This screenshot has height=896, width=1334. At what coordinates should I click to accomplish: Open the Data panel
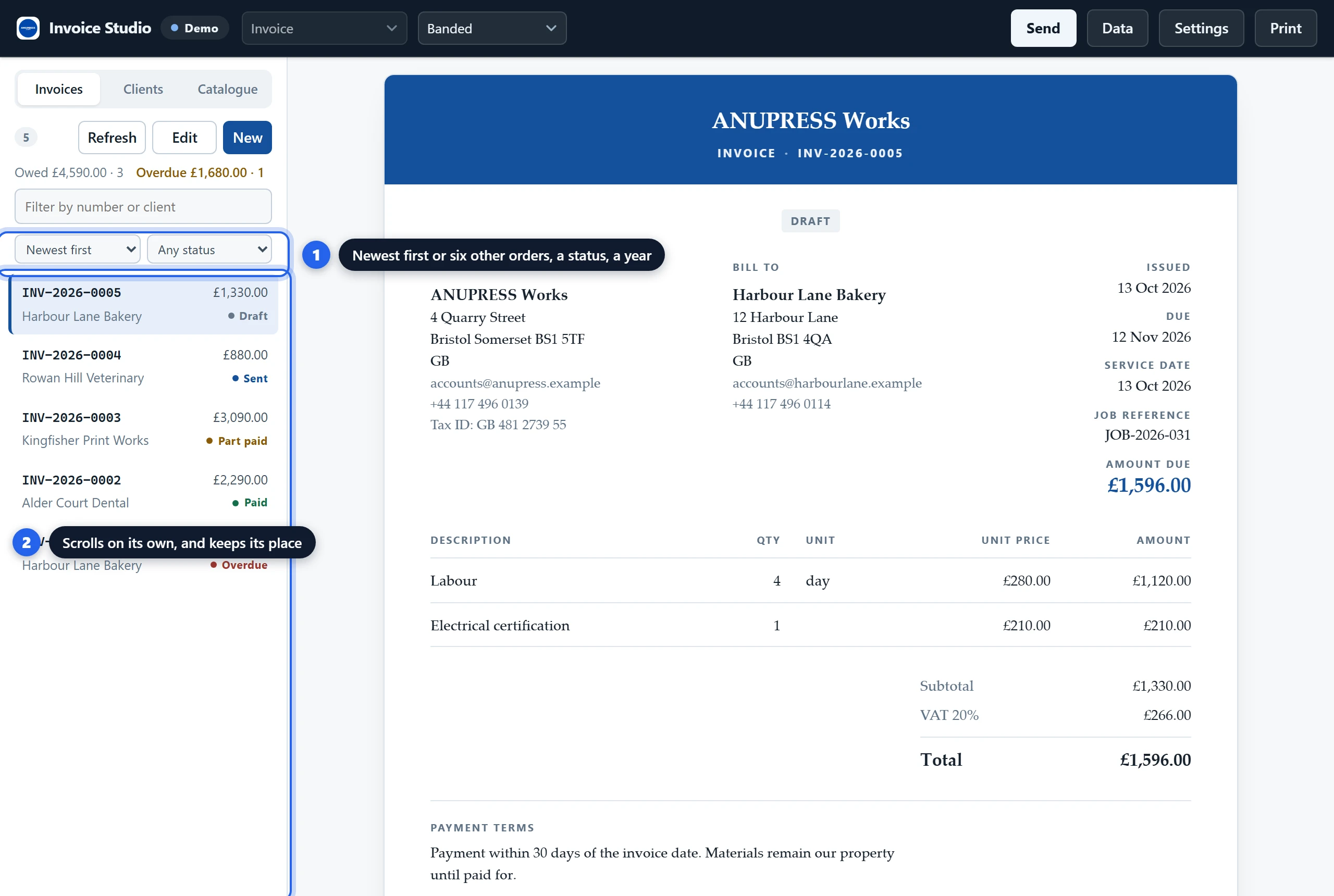pos(1117,28)
